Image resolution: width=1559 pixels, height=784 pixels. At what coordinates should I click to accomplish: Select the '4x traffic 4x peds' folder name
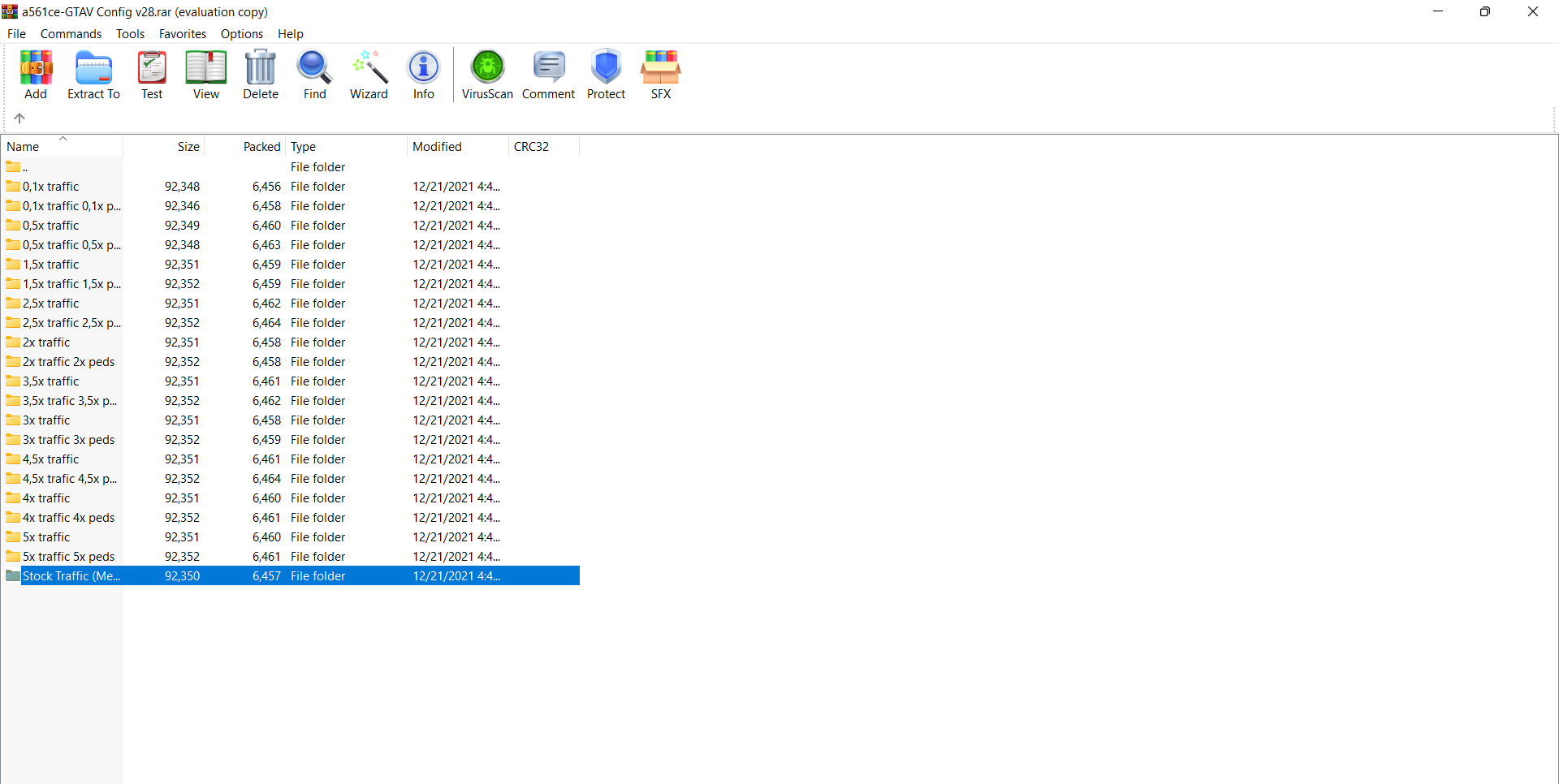69,518
